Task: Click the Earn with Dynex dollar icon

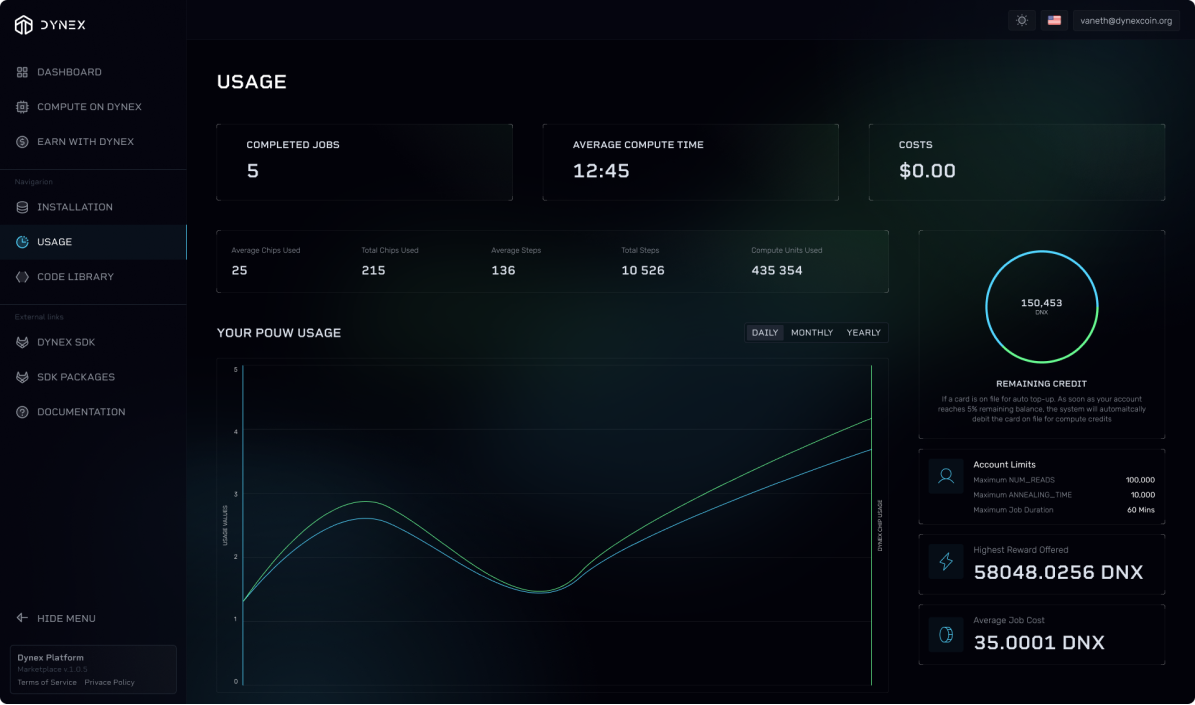Action: coord(22,143)
